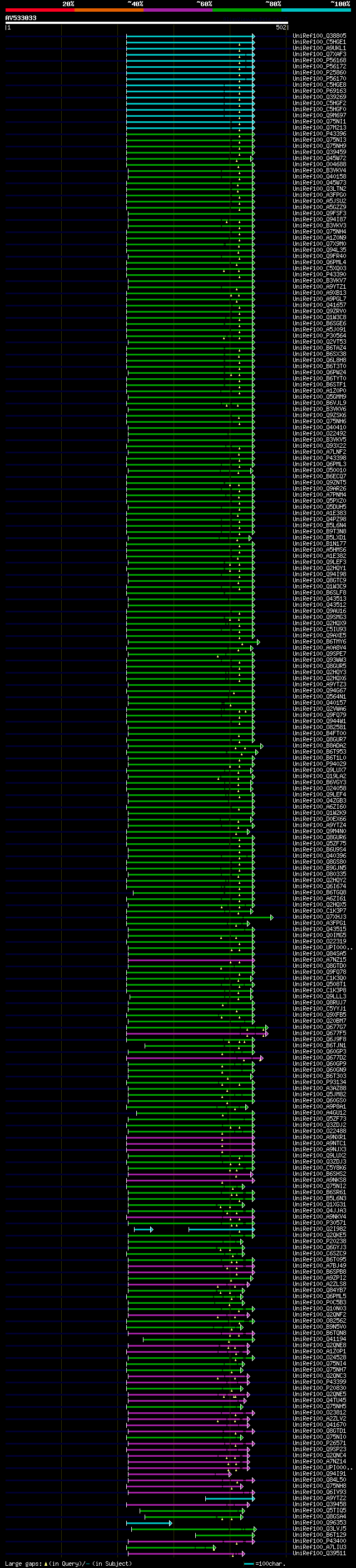Select the UniRef100_Q7XHJ3 label
This screenshot has height=1568, width=356.
pos(319,917)
